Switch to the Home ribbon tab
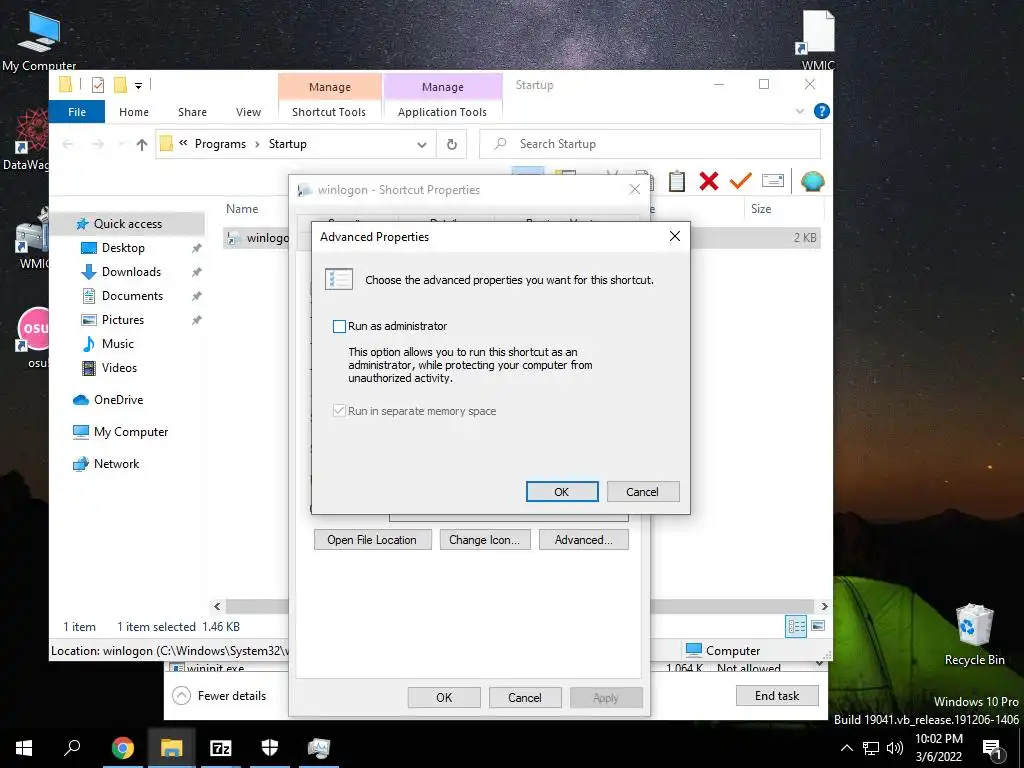 pyautogui.click(x=134, y=112)
